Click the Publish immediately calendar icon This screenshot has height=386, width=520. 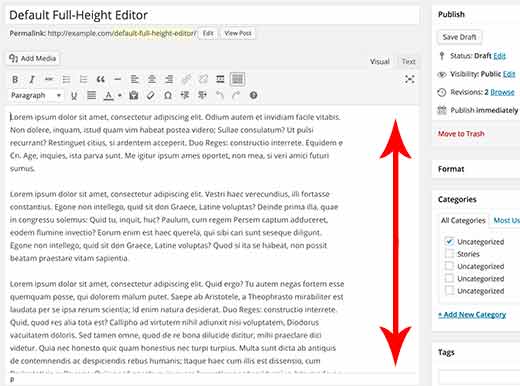coord(442,110)
